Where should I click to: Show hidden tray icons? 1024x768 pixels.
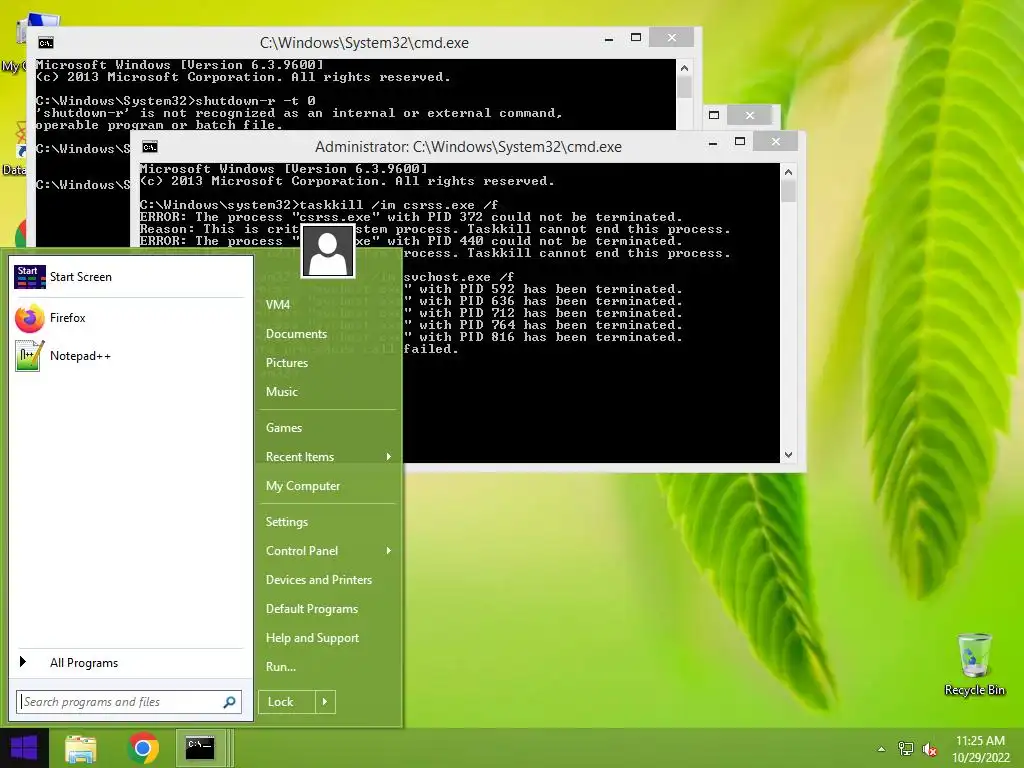[882, 749]
